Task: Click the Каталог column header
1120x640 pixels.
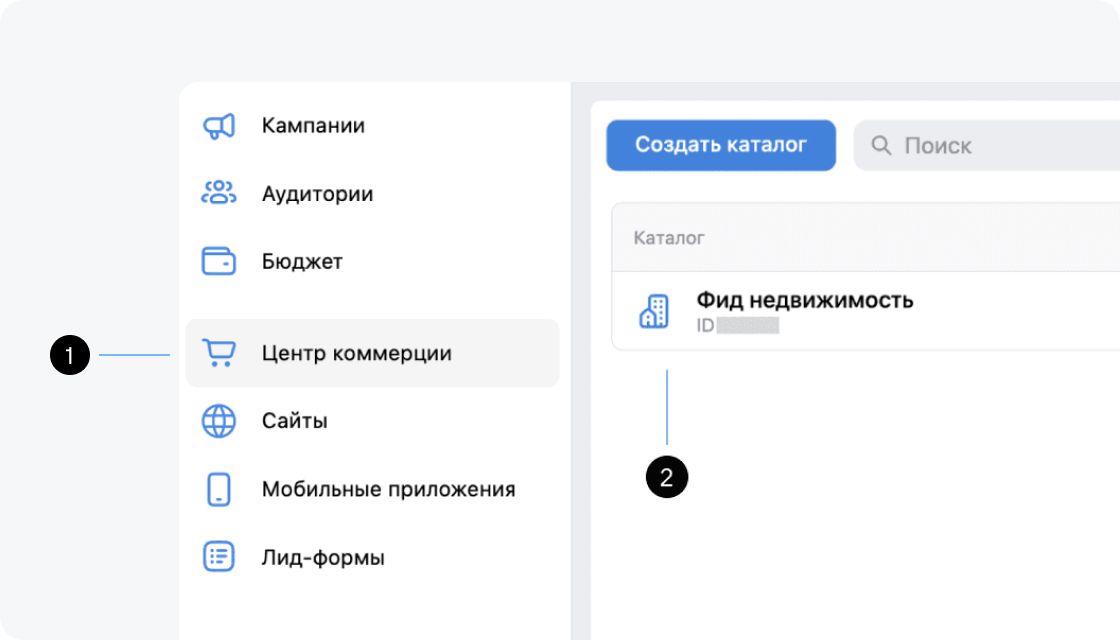Action: 669,238
